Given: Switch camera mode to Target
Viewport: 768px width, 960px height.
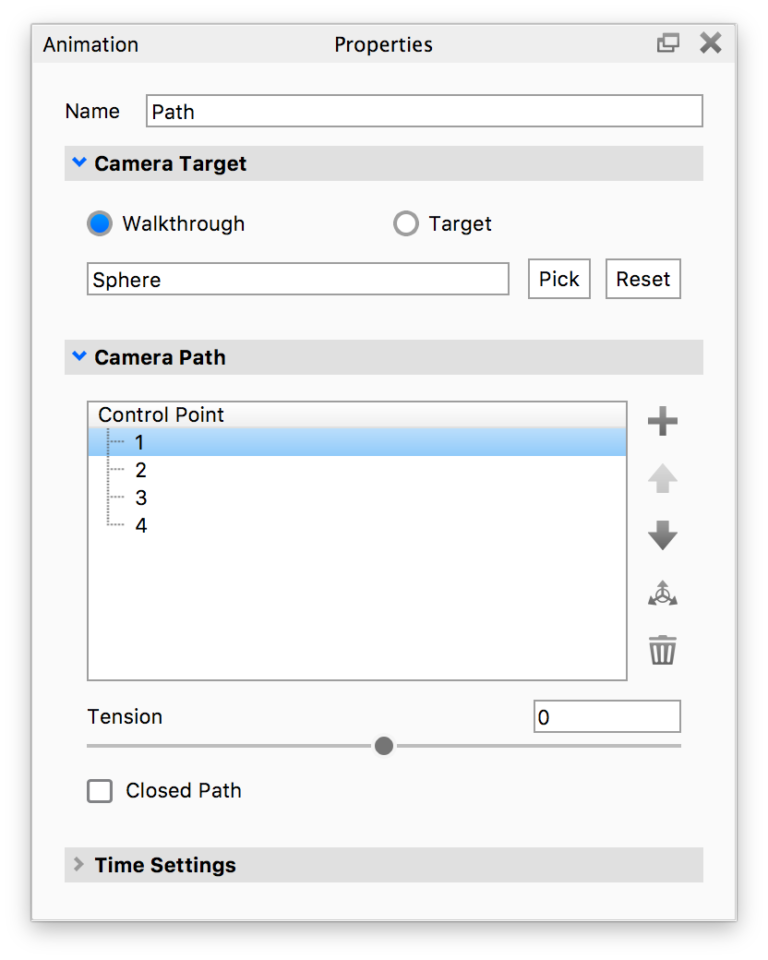Looking at the screenshot, I should point(406,223).
